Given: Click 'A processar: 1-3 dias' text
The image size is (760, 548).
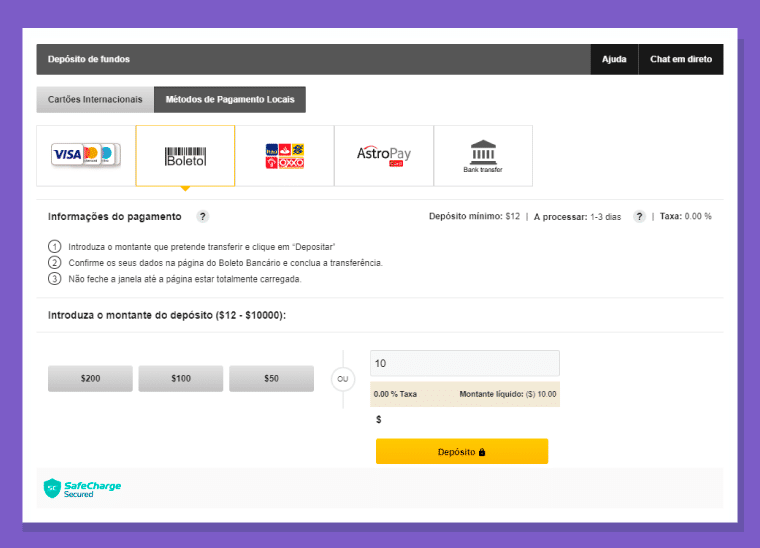Looking at the screenshot, I should [x=577, y=217].
